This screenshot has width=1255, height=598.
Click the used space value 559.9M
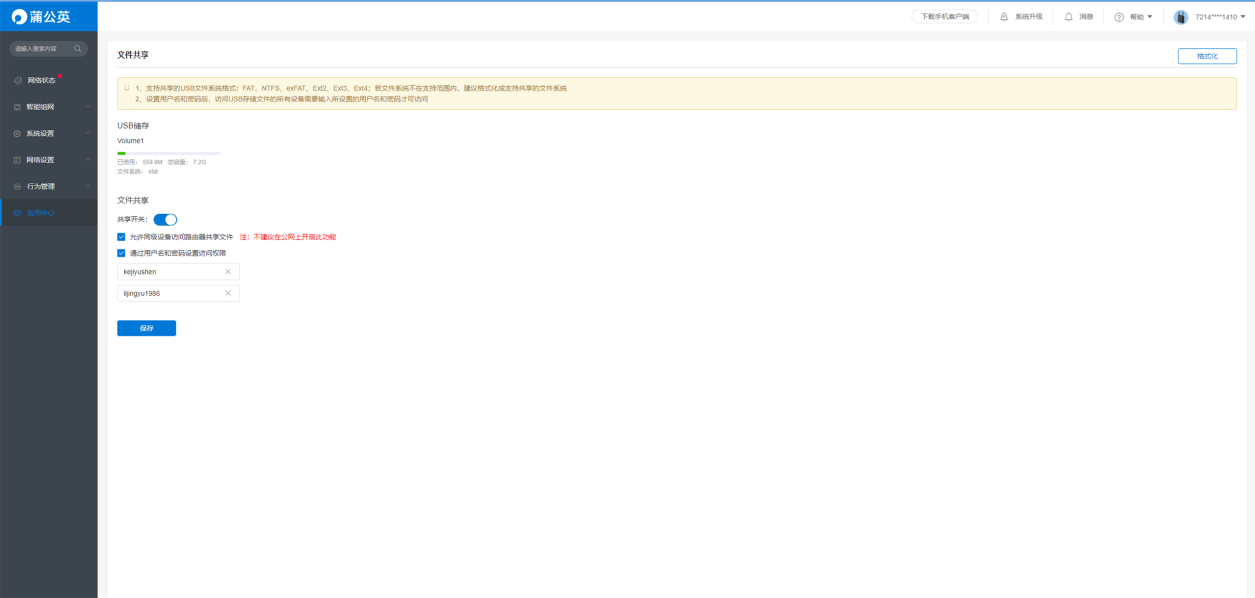pyautogui.click(x=152, y=162)
